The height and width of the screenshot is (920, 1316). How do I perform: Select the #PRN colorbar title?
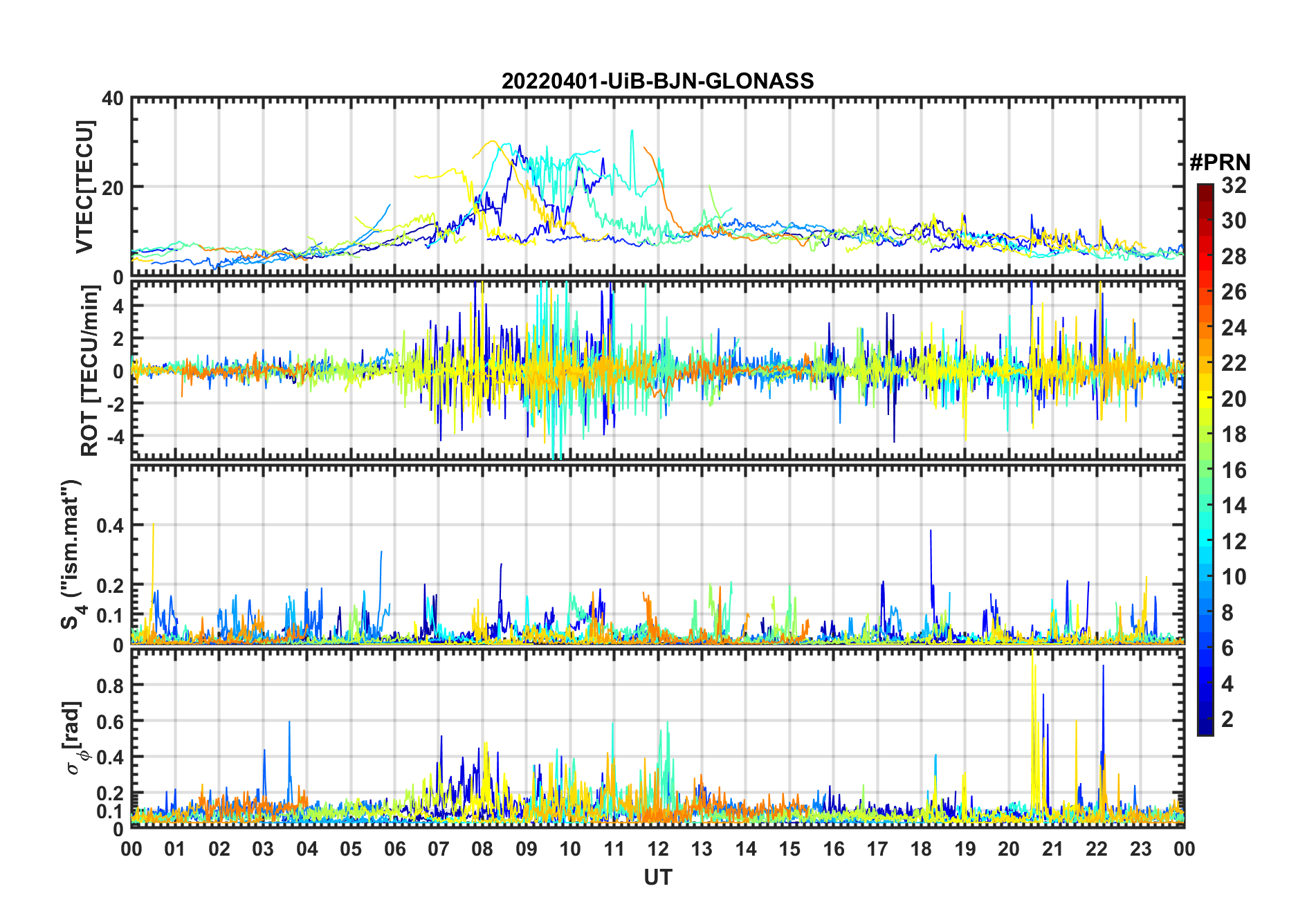tap(1220, 163)
